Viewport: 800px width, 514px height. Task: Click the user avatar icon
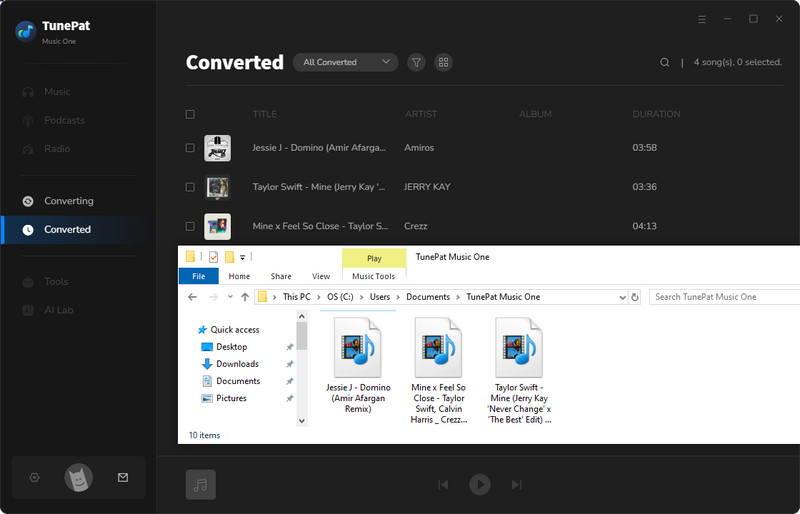[78, 478]
